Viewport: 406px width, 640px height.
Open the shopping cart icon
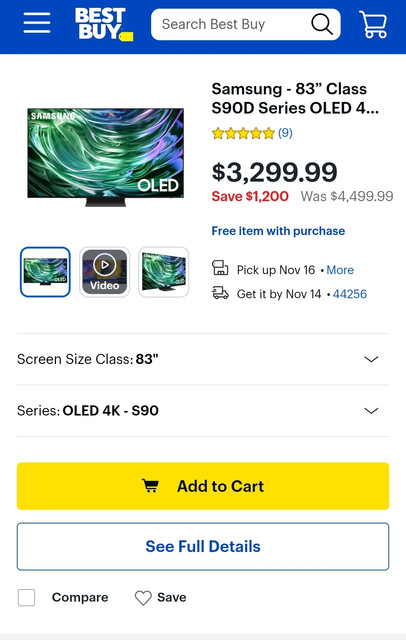[x=373, y=24]
